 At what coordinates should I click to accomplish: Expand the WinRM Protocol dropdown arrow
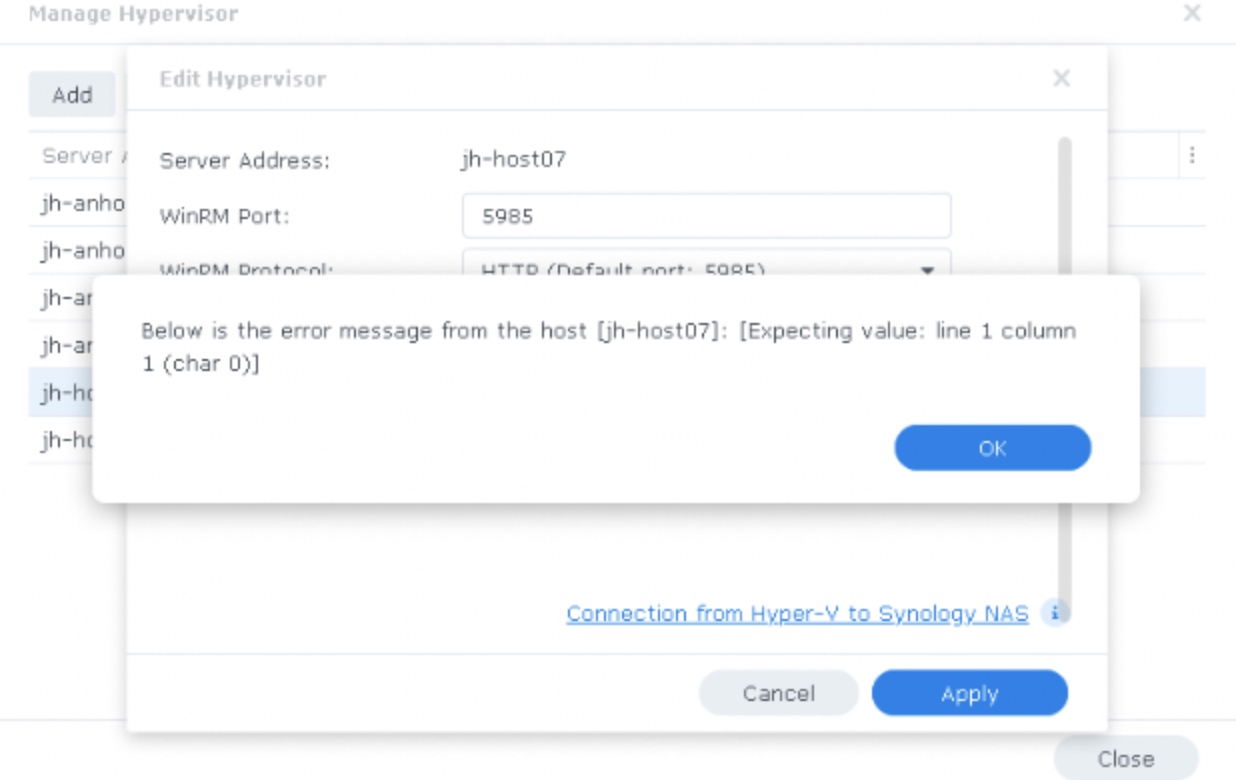coord(927,269)
